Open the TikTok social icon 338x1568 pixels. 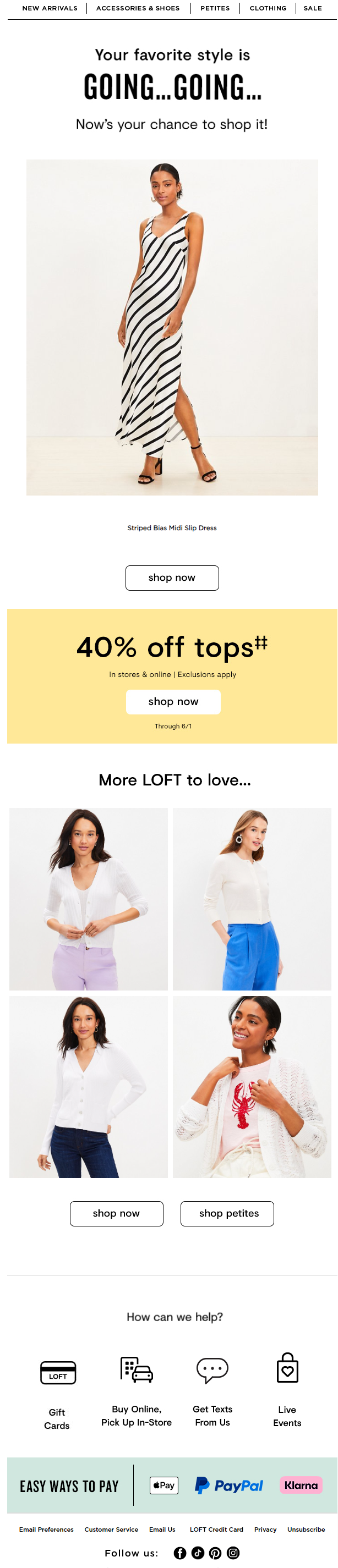tap(197, 1553)
